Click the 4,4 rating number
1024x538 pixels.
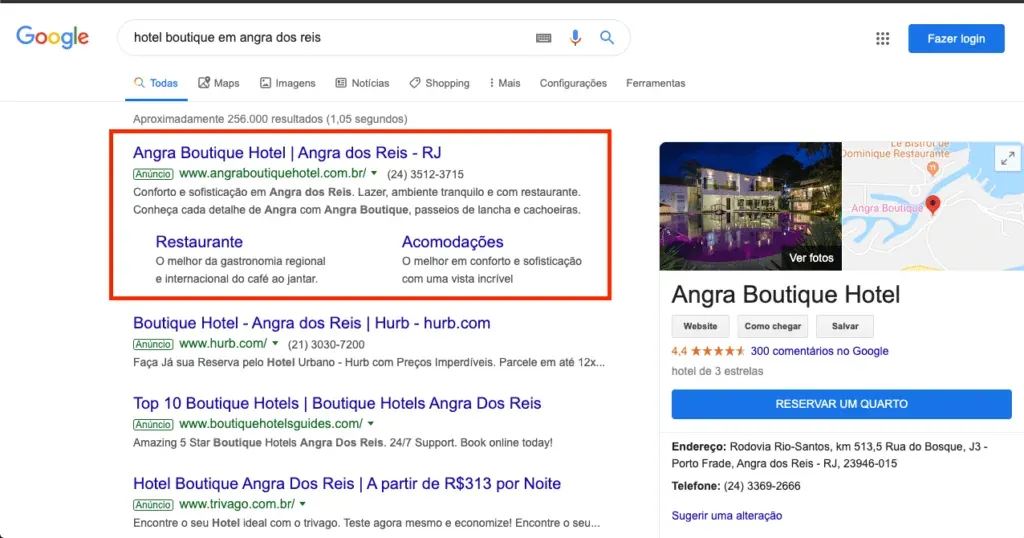pos(679,351)
